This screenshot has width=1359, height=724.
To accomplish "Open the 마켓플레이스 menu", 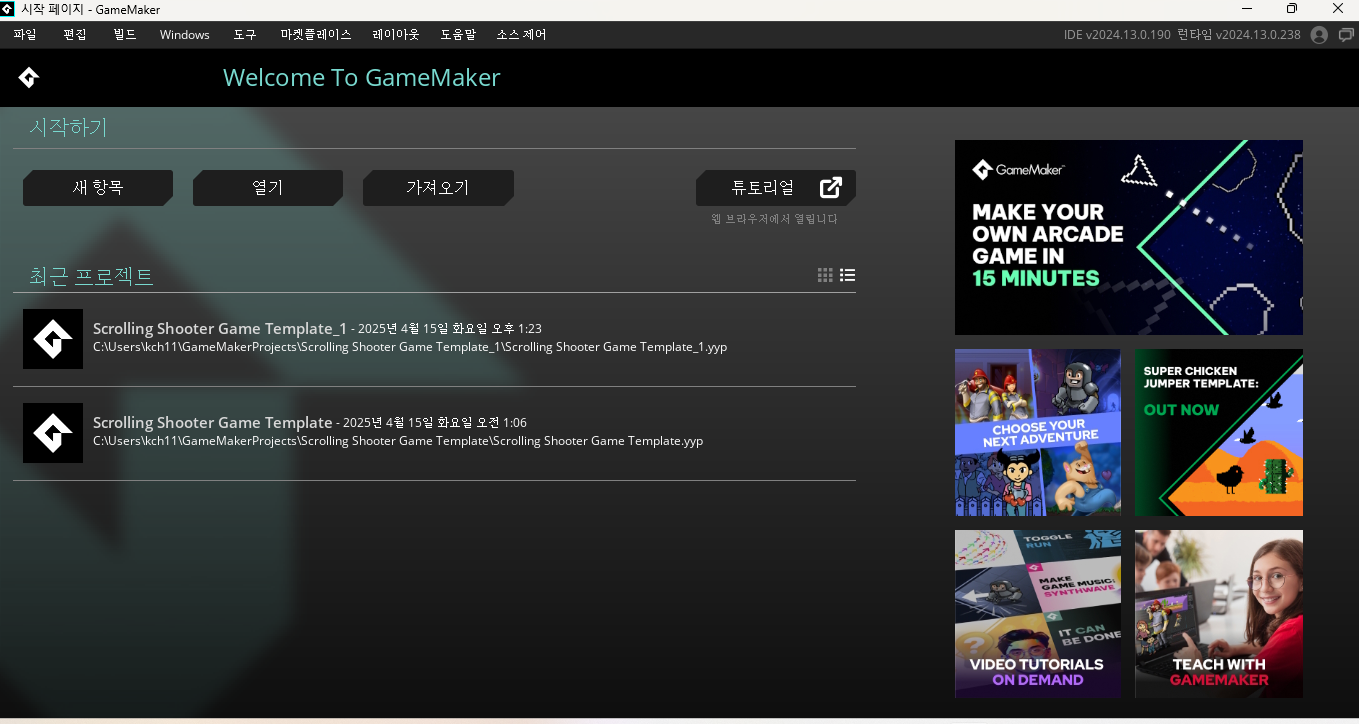I will click(x=316, y=35).
